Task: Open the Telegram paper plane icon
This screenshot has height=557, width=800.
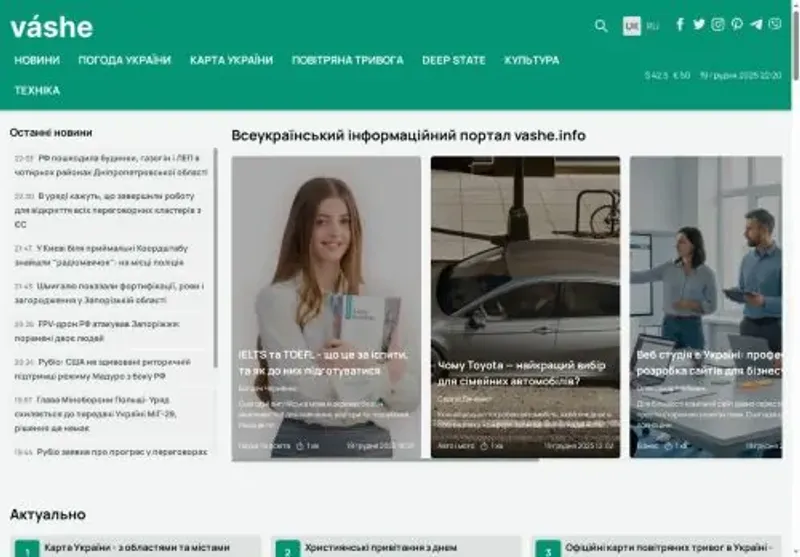Action: tap(756, 24)
